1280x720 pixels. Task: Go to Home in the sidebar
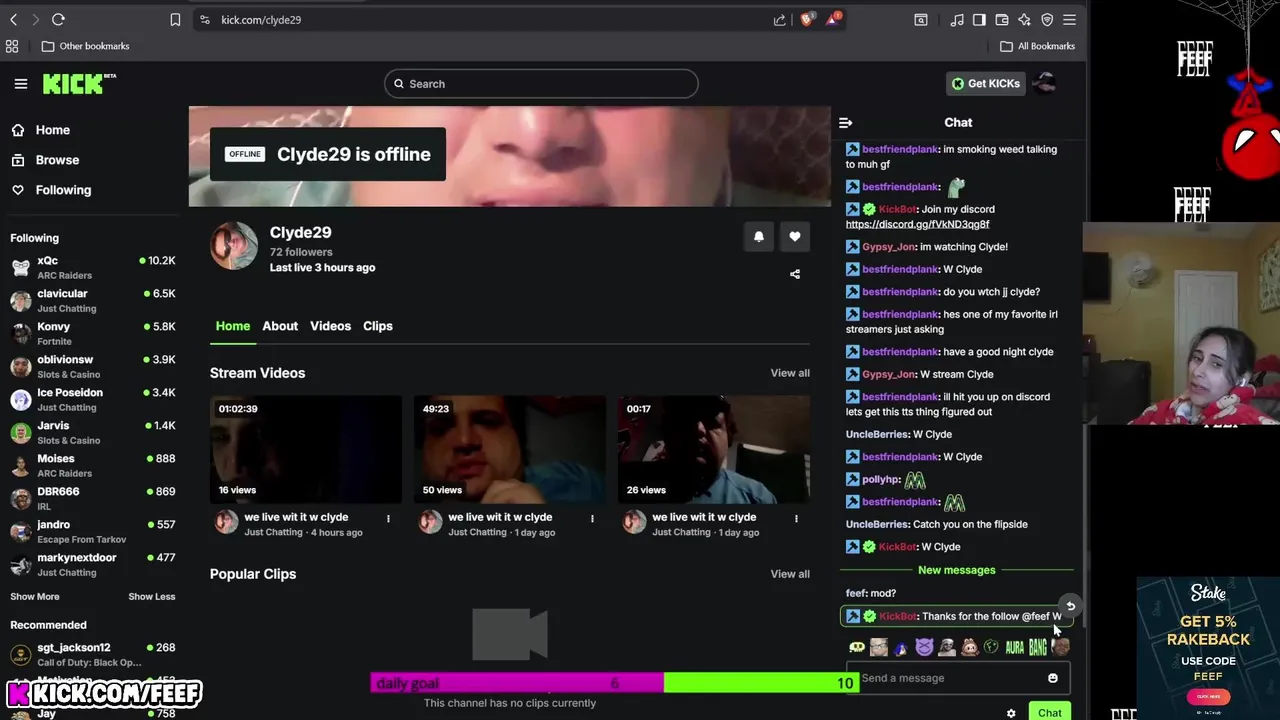(41, 130)
